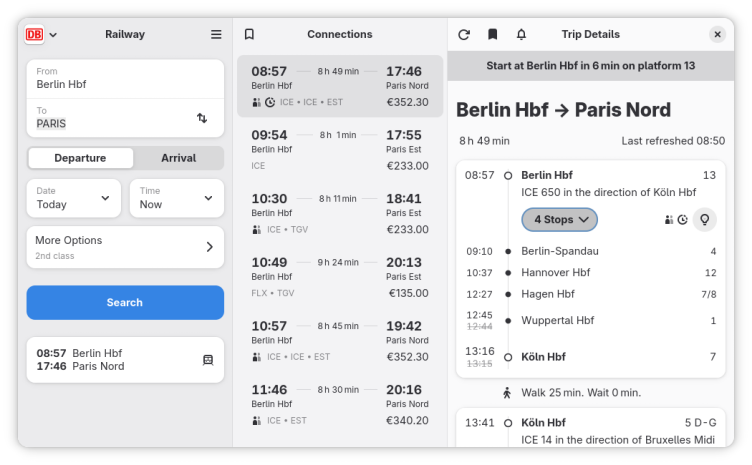Viewport: 752px width, 465px height.
Task: Open bookmarks in Connections header
Action: 249,34
